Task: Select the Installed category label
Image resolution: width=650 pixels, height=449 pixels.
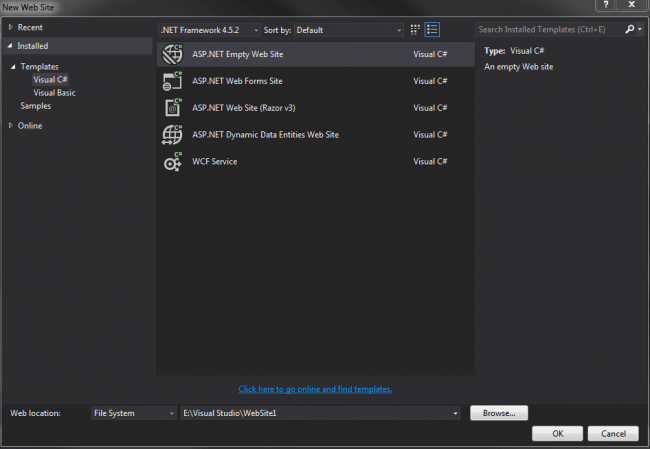Action: [33, 46]
